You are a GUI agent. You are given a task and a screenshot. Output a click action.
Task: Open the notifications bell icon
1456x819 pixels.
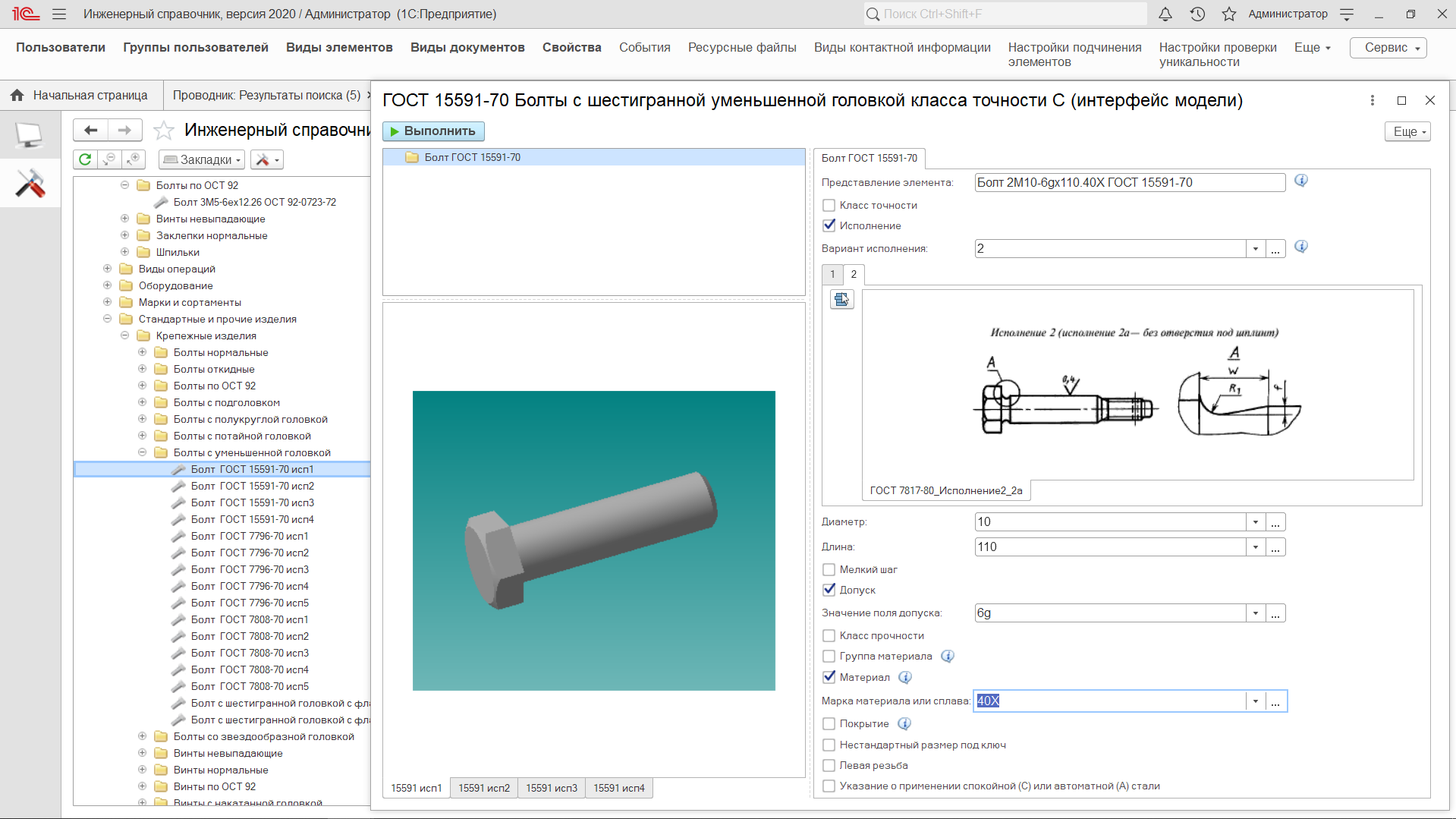1165,14
